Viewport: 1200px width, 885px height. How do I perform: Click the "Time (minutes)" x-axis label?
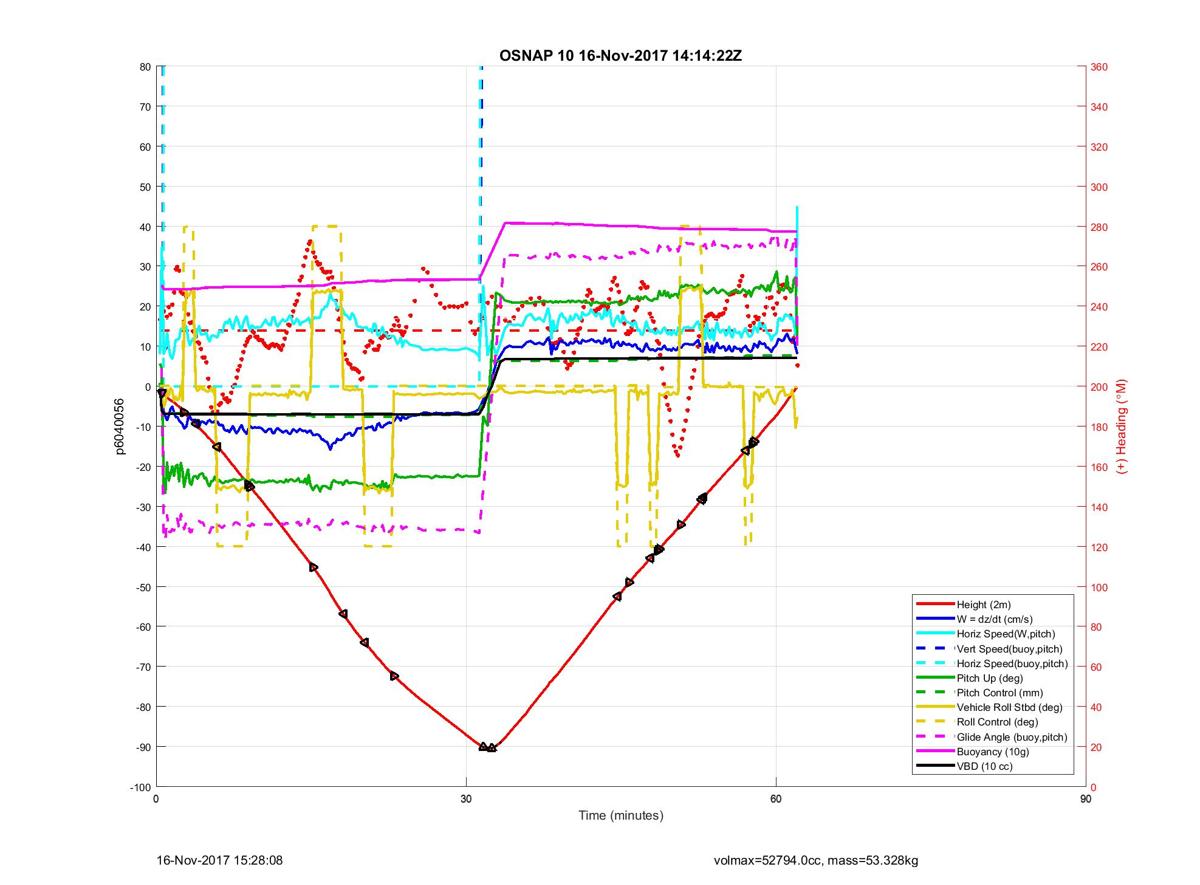[621, 816]
